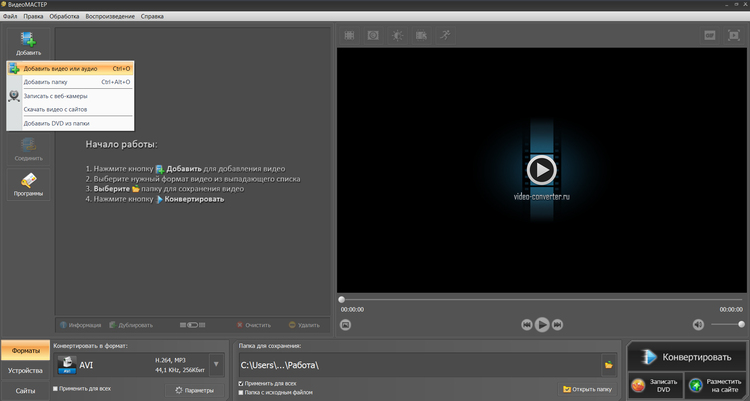750x401 pixels.
Task: Mute sound with the speaker icon
Action: coord(698,325)
